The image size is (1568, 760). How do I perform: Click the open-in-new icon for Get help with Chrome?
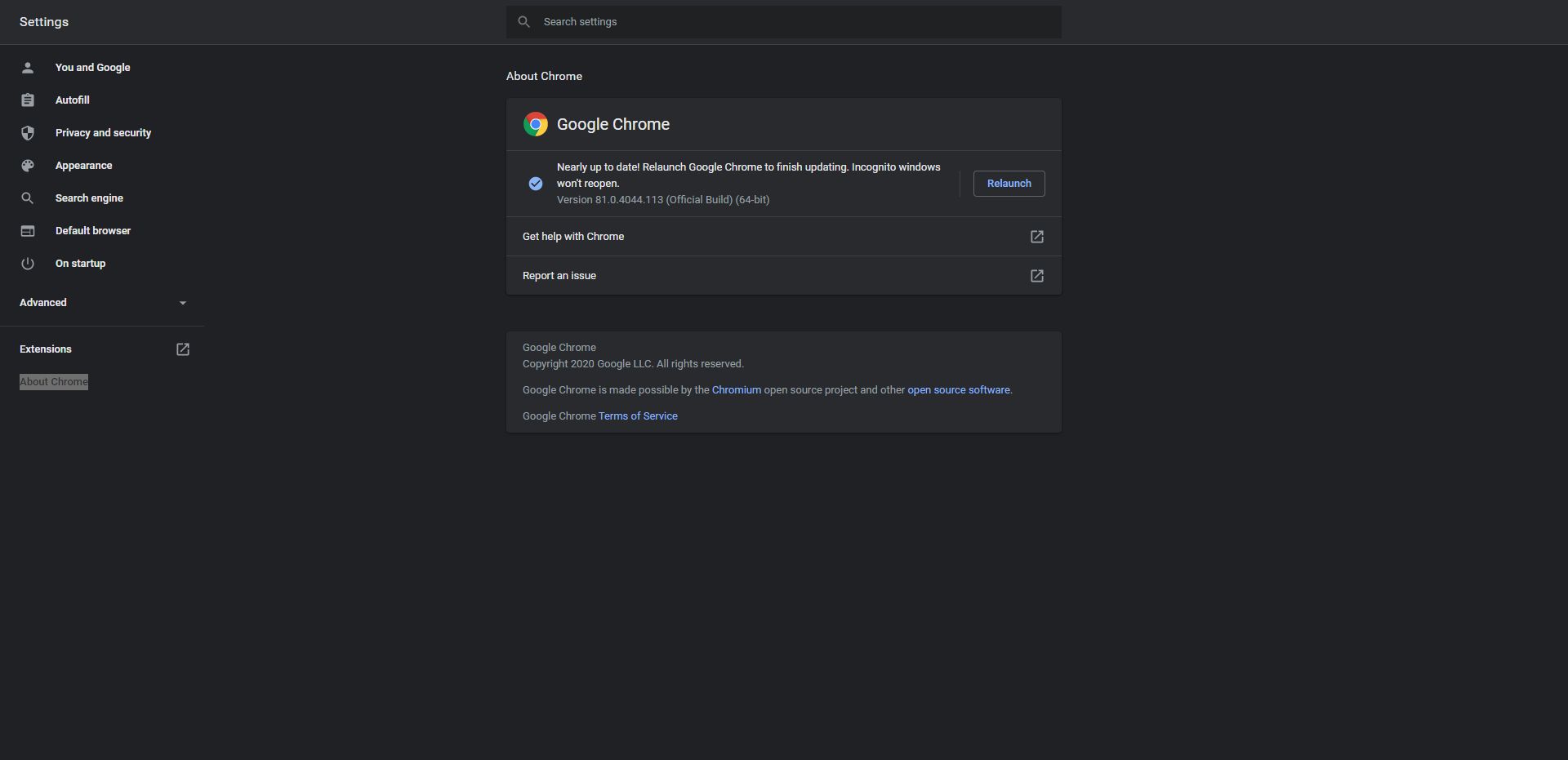click(x=1037, y=237)
